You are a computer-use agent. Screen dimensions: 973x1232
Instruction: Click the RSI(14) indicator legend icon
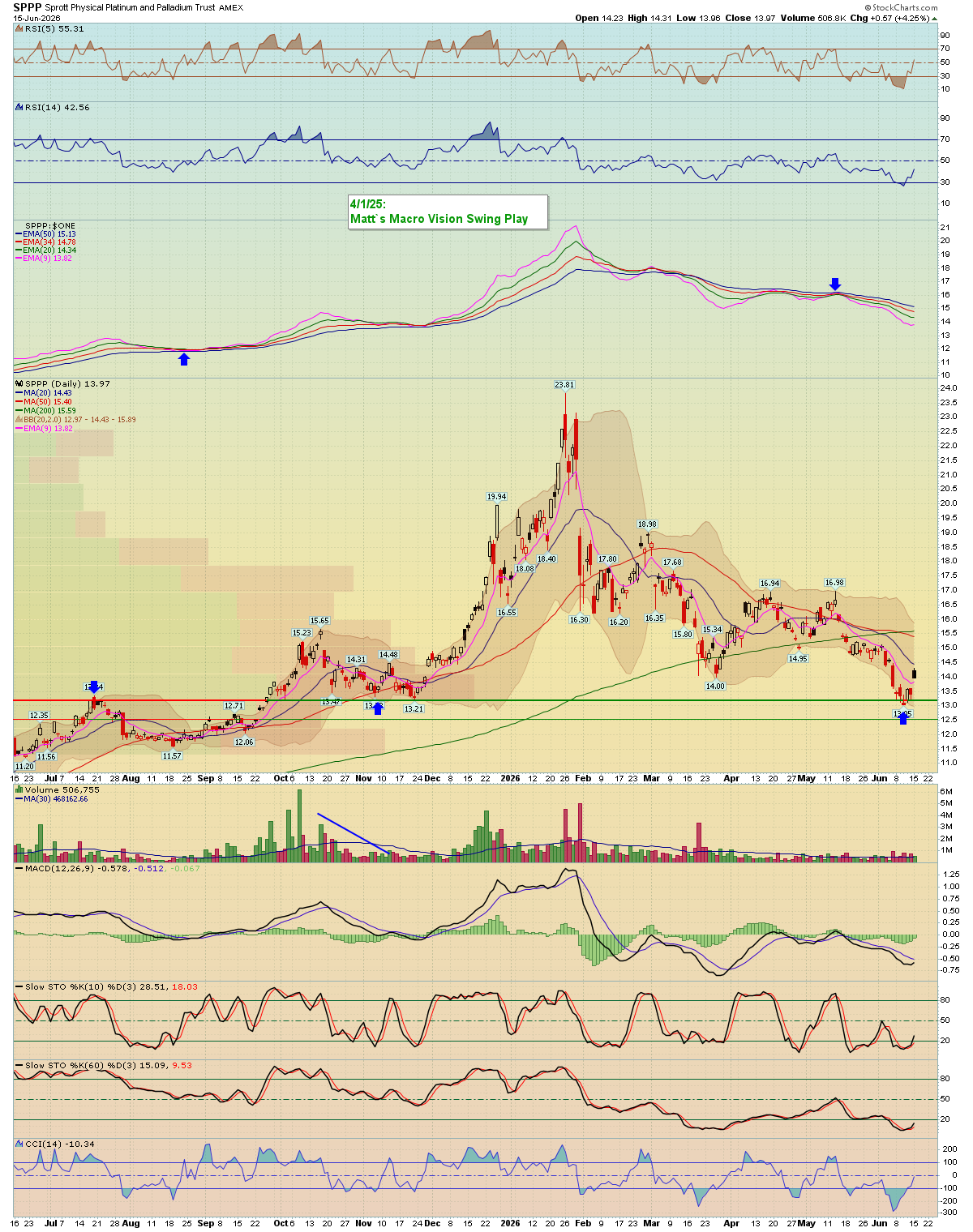tap(19, 107)
